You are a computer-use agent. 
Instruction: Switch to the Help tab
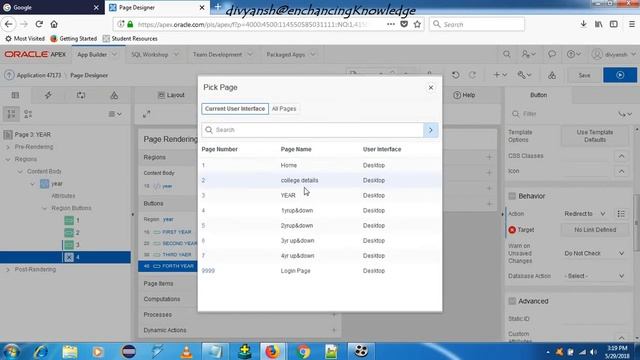(464, 95)
